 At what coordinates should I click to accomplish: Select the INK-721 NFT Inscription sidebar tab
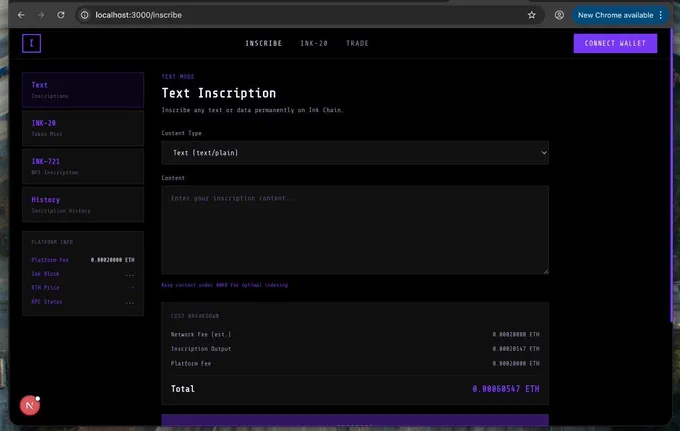[x=83, y=167]
